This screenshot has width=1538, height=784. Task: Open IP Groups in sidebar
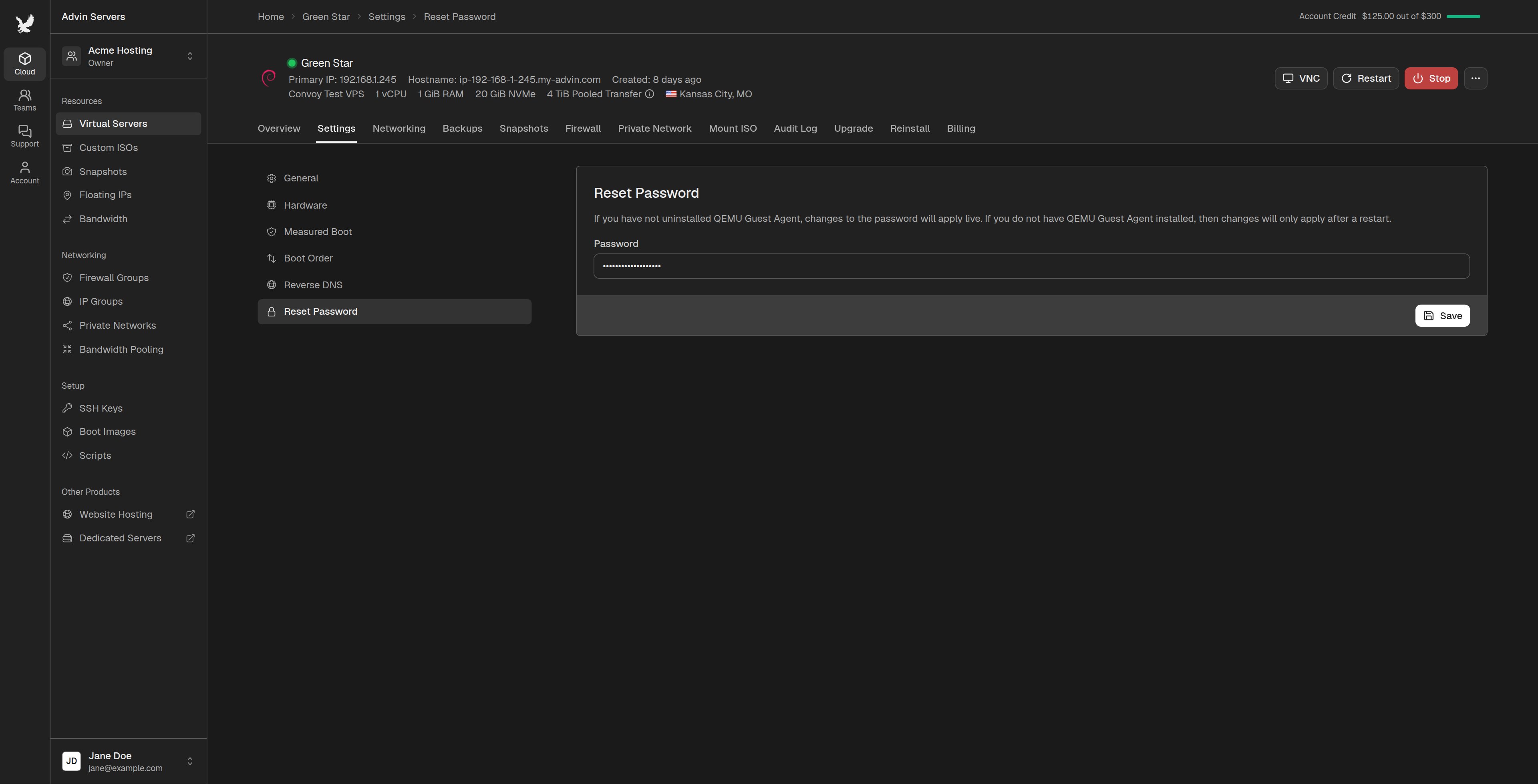(x=128, y=302)
